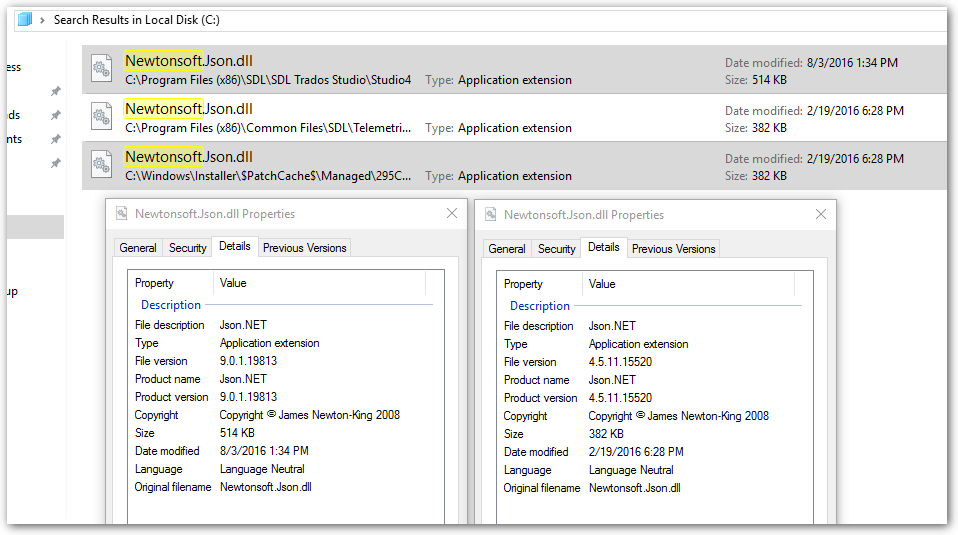Screen dimensions: 958x535
Task: Expand the breadcrumb chevron before Search Results
Action: pyautogui.click(x=42, y=19)
